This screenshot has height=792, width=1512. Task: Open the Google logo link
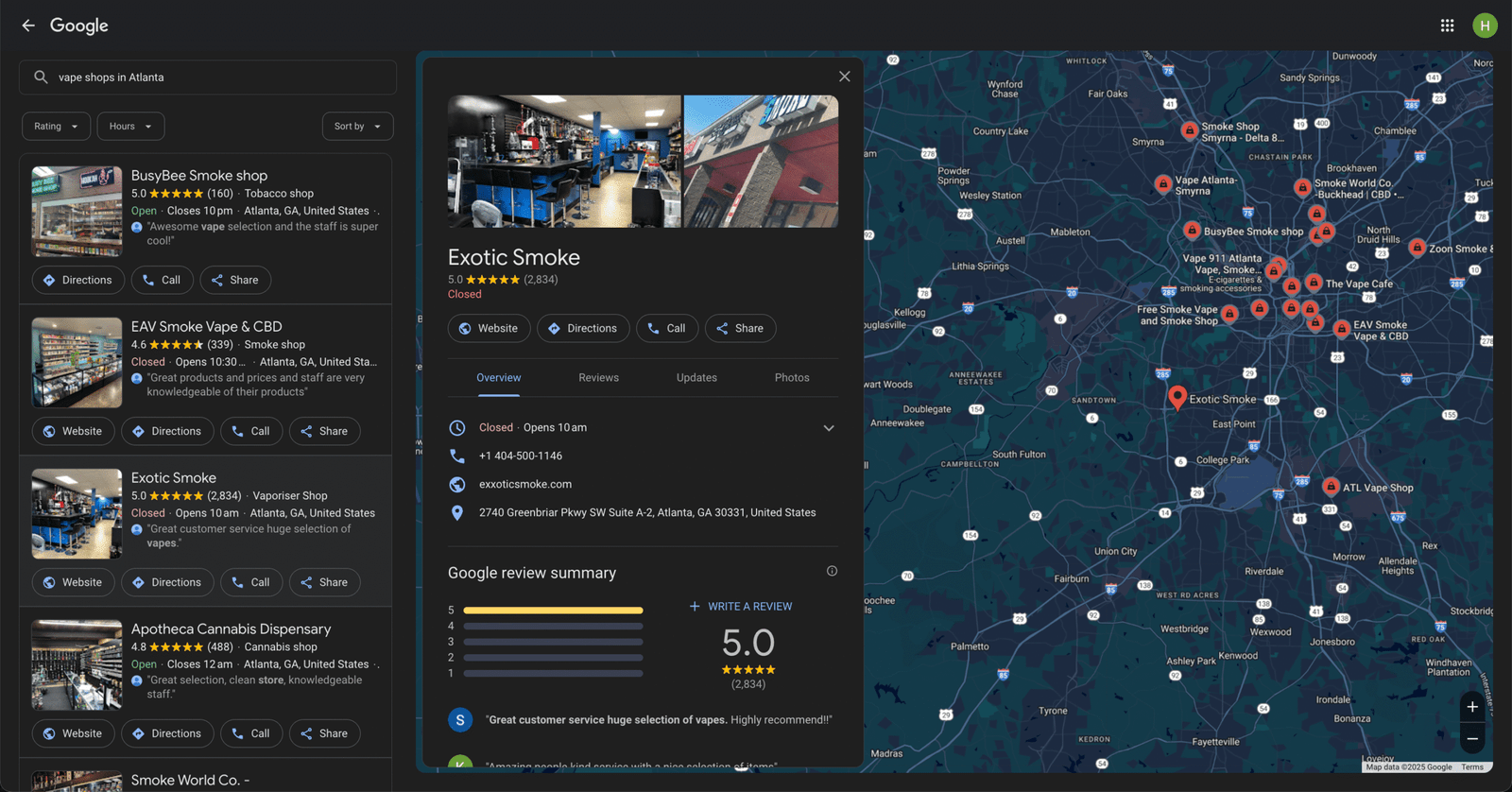tap(79, 26)
